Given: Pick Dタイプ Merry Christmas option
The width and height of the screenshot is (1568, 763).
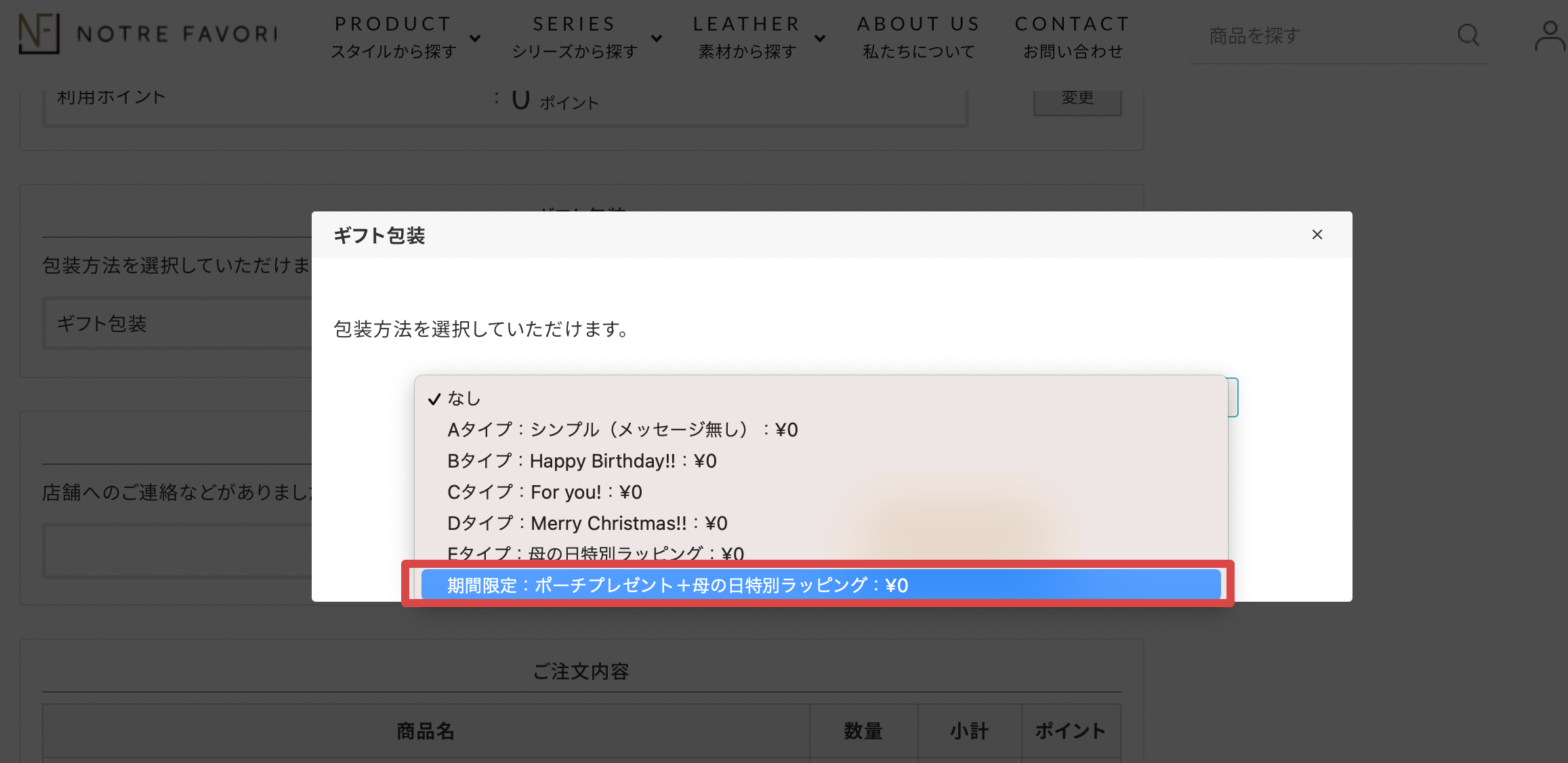Looking at the screenshot, I should tap(587, 523).
